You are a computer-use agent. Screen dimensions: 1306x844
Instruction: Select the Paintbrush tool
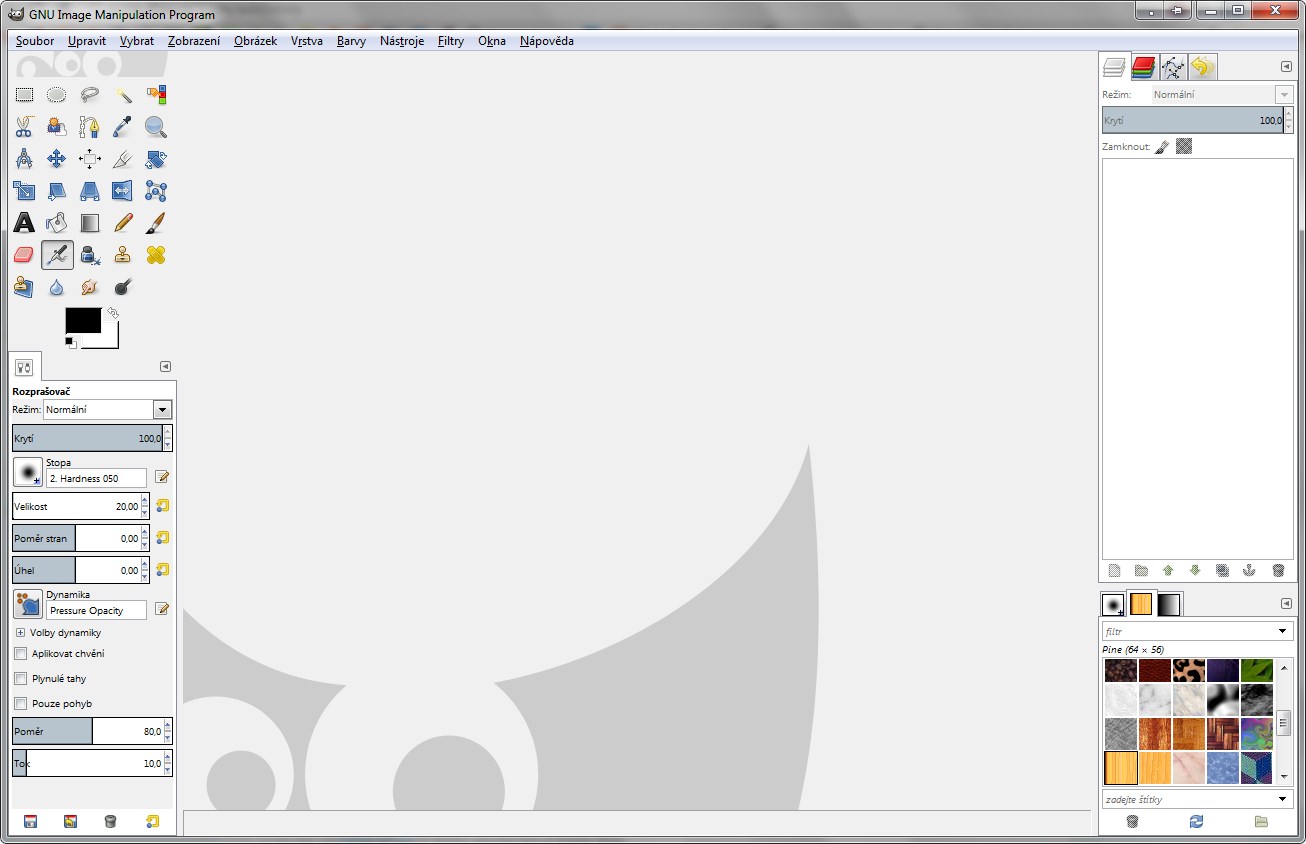[x=156, y=223]
